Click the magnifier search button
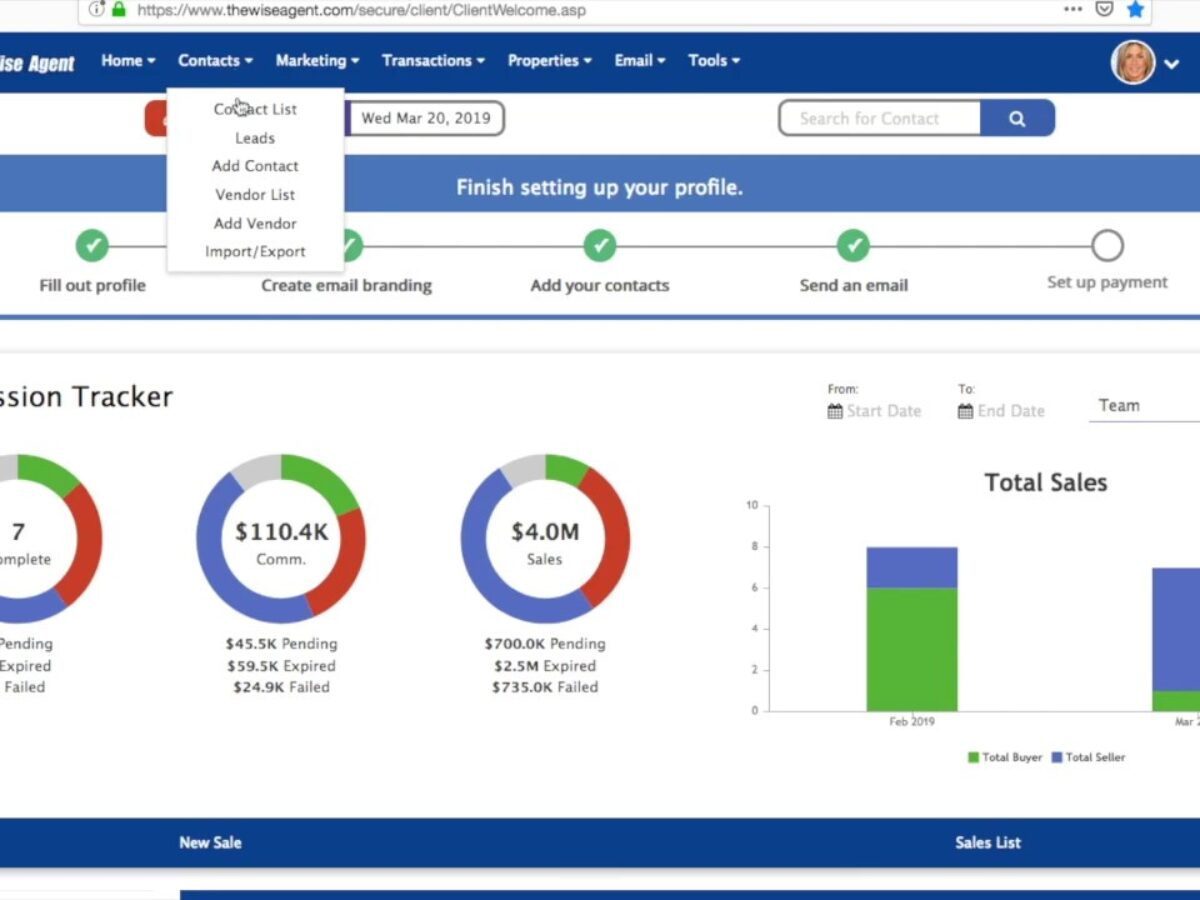 [x=1017, y=118]
